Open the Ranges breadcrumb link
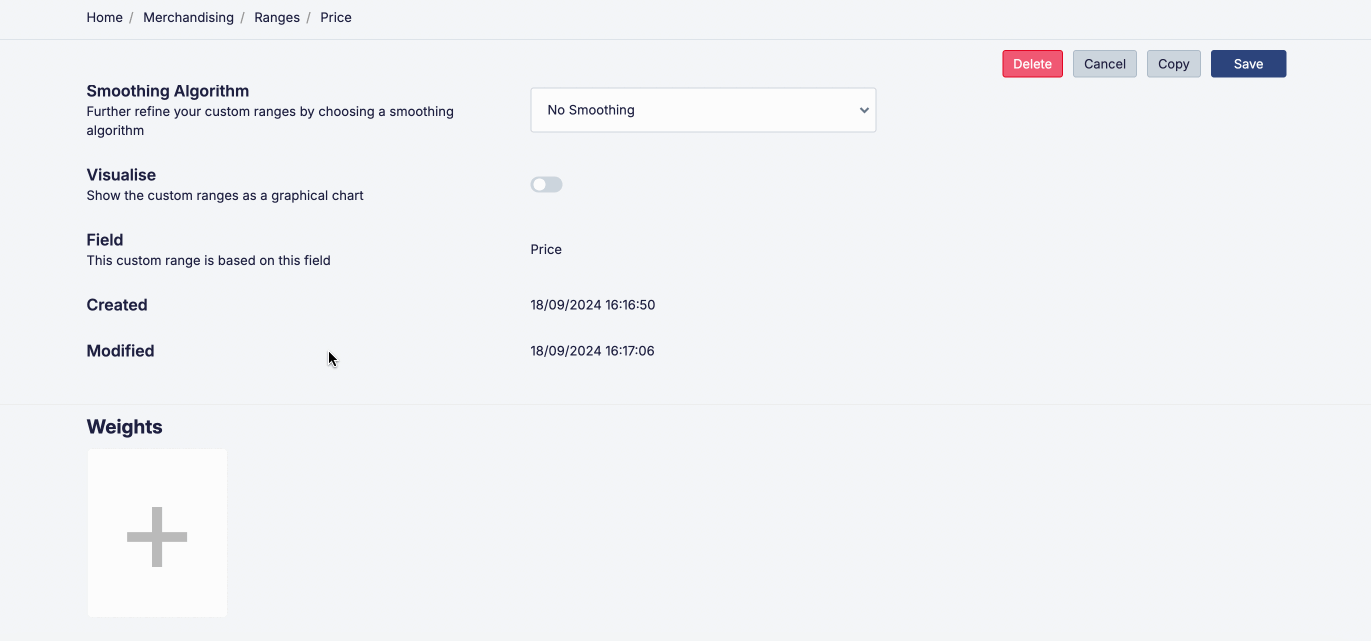This screenshot has height=641, width=1371. point(277,18)
